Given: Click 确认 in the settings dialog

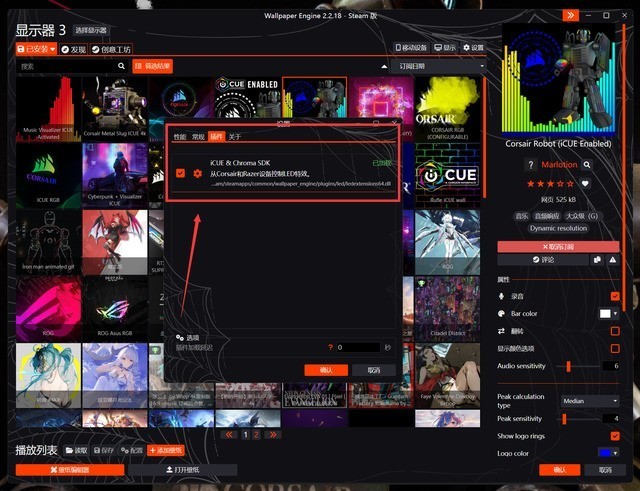Looking at the screenshot, I should click(x=326, y=370).
